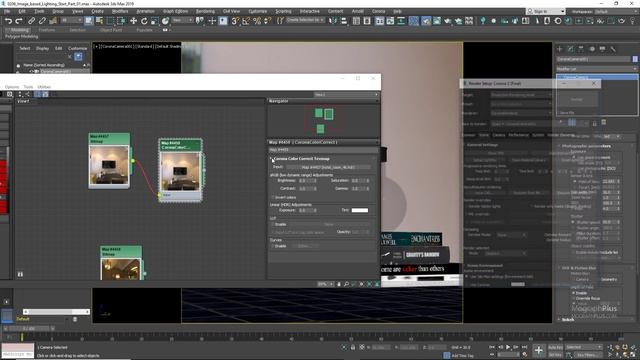Enable the Curves checkbox

273,246
